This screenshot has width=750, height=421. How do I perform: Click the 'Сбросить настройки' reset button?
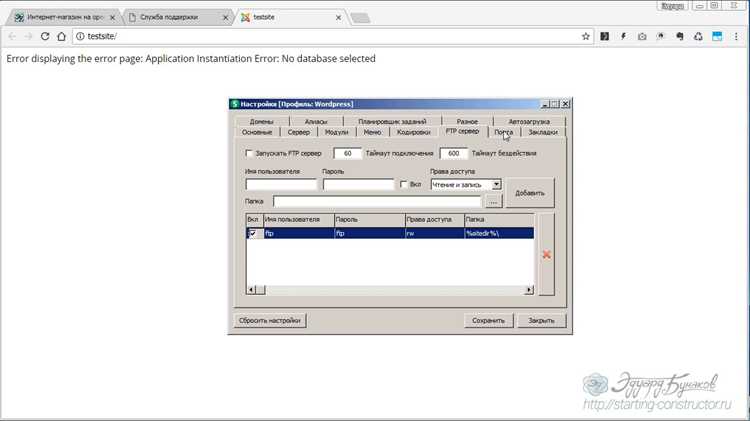coord(270,321)
